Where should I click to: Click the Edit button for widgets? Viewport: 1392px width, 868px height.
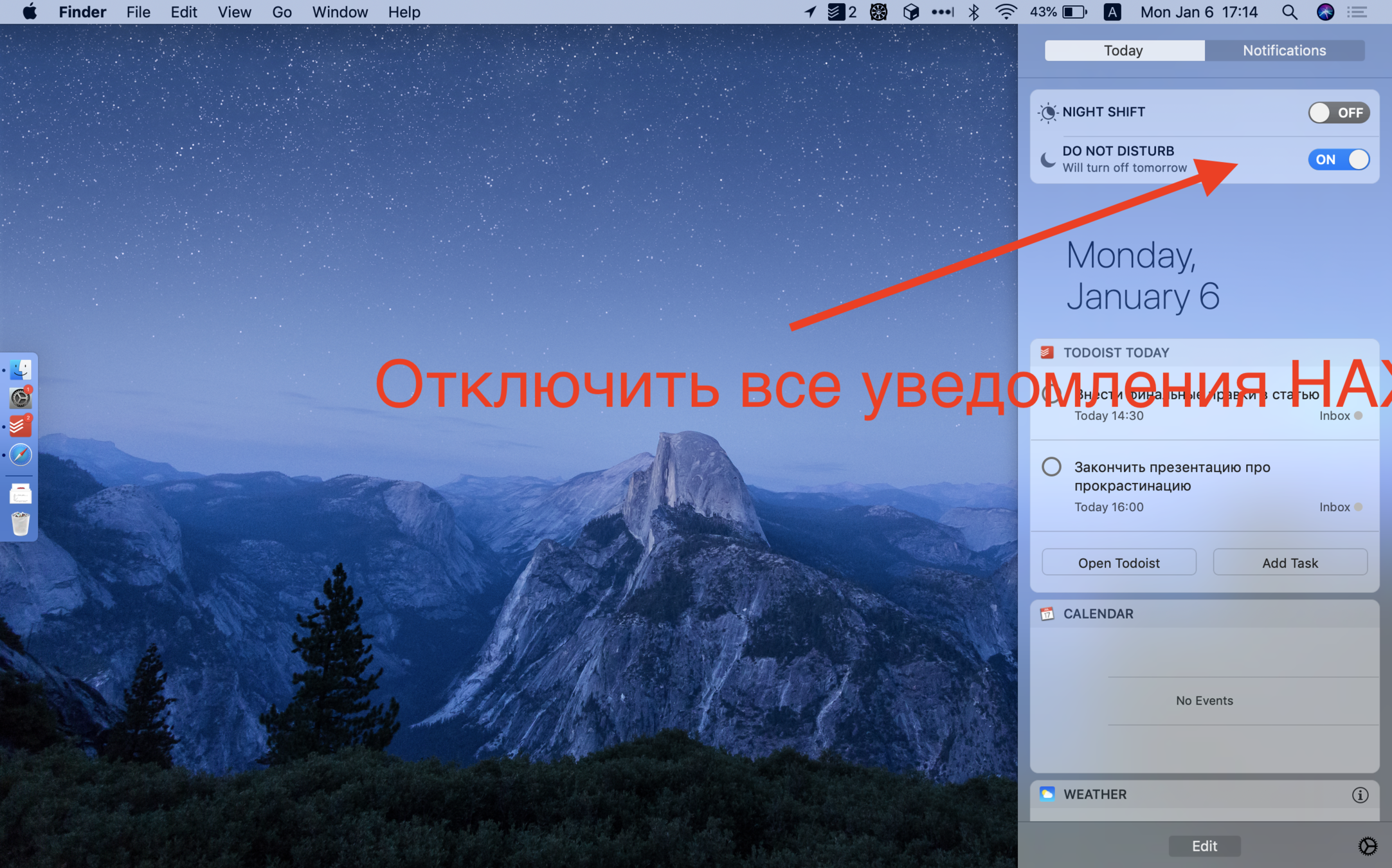(x=1204, y=846)
